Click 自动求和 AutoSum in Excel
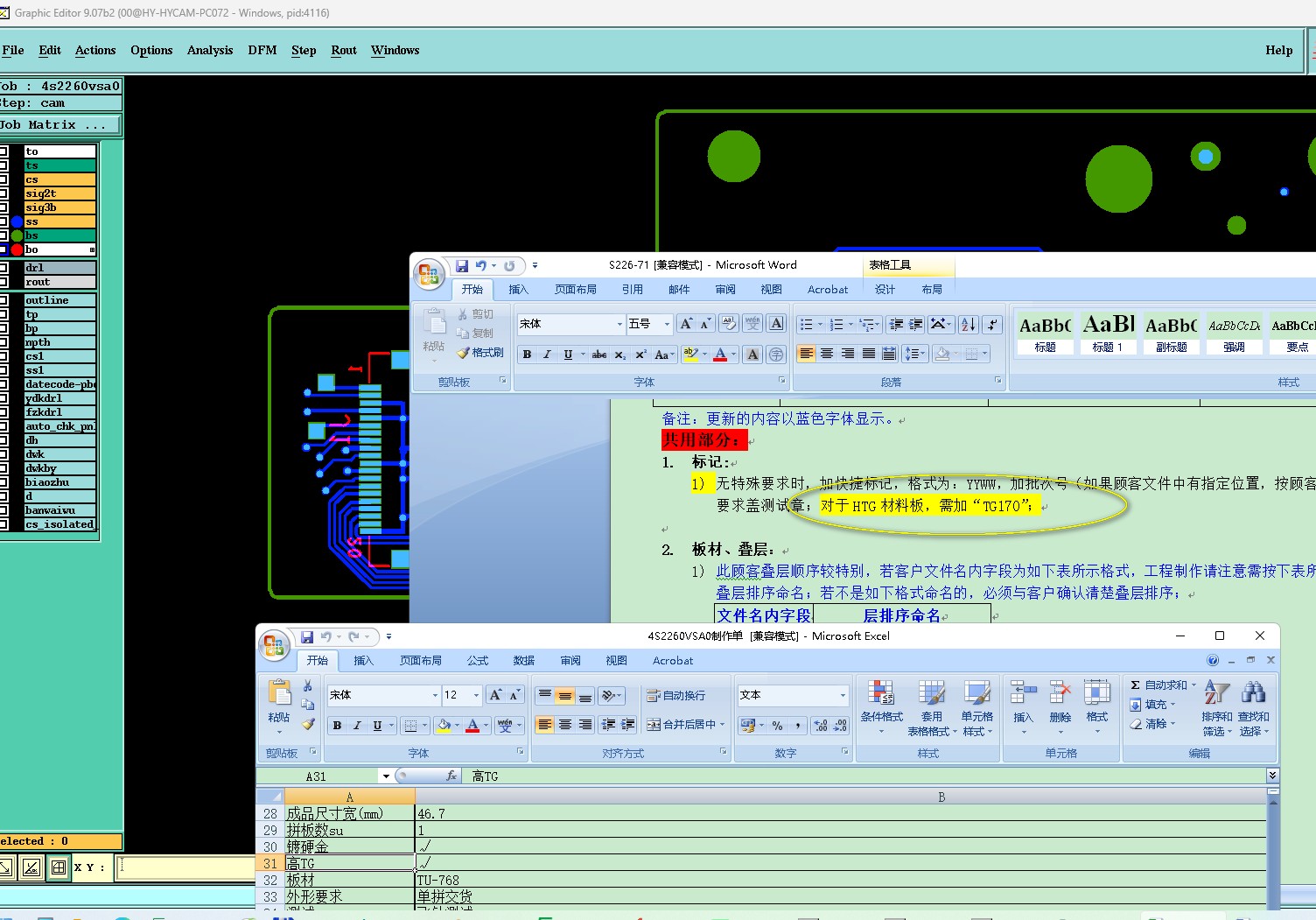Image resolution: width=1316 pixels, height=920 pixels. 1163,685
